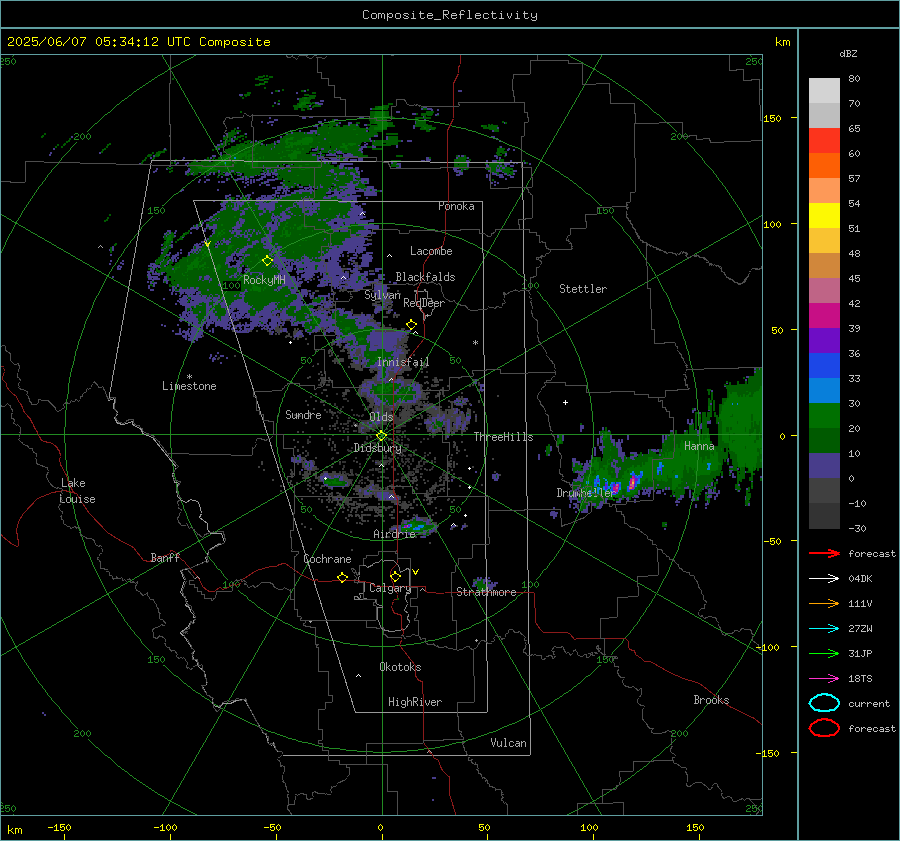Click the cyan 27ZW arrow icon
This screenshot has height=841, width=900.
[x=824, y=629]
